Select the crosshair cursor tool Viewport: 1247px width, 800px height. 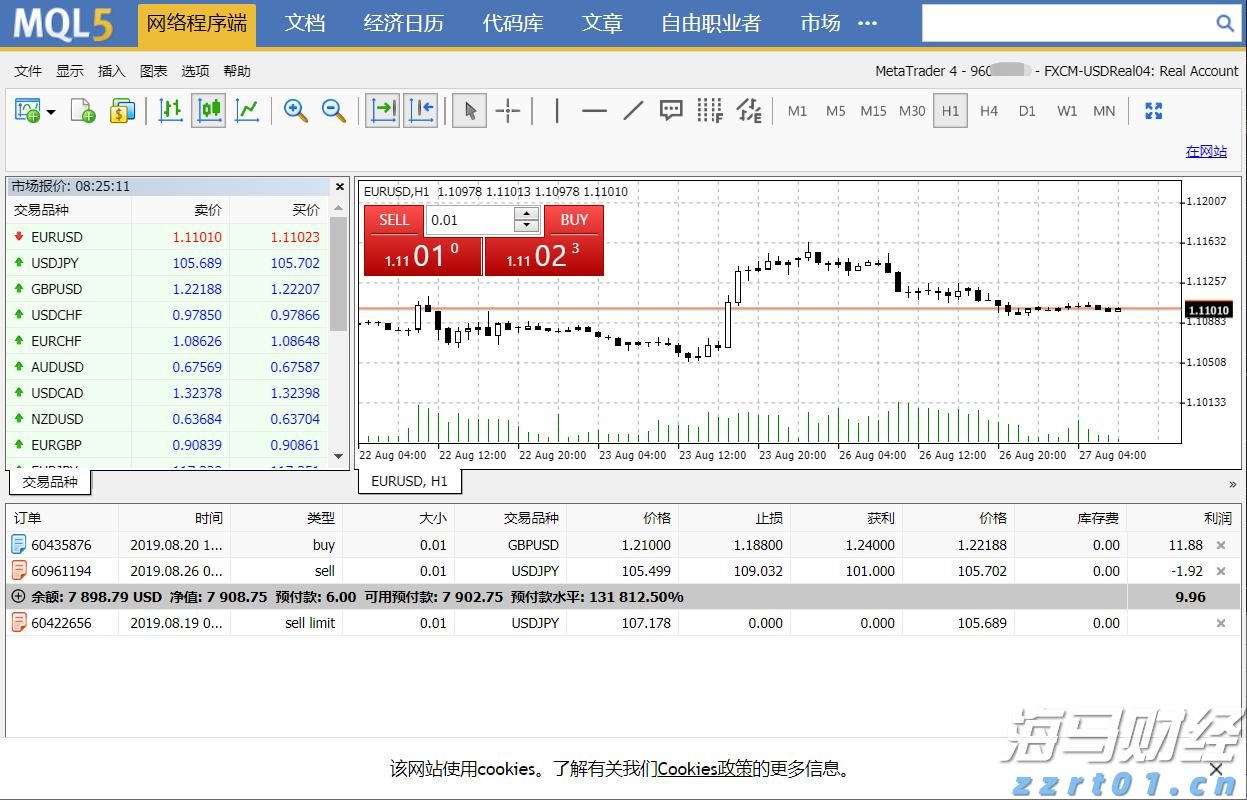[507, 110]
